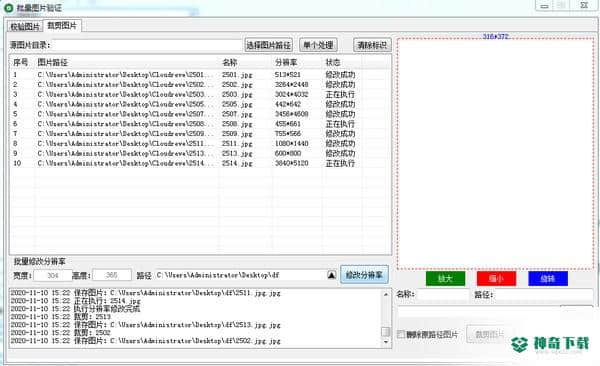Click the batch resolution 路径 path field

click(241, 275)
